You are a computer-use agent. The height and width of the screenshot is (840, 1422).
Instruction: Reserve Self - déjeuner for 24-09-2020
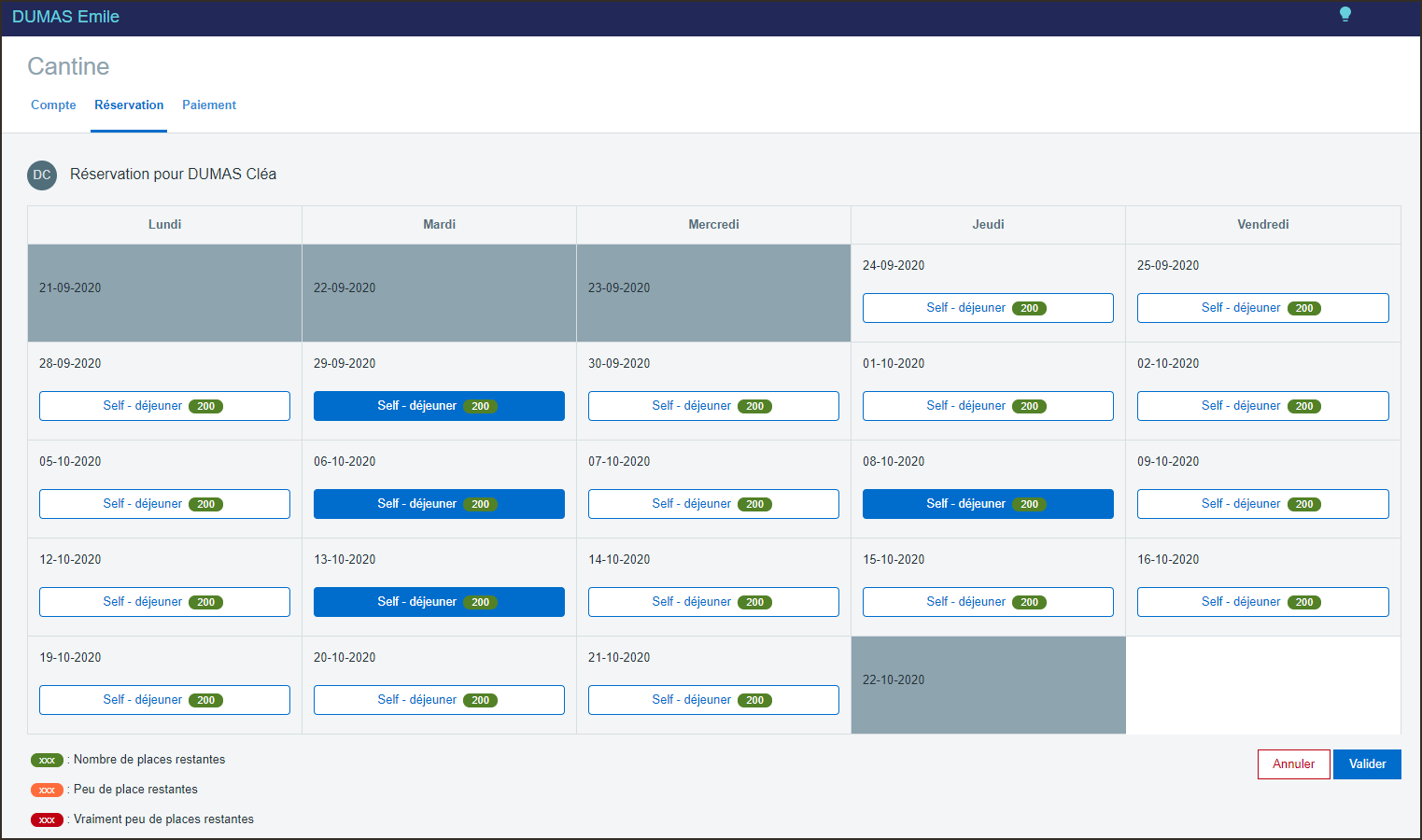(988, 308)
